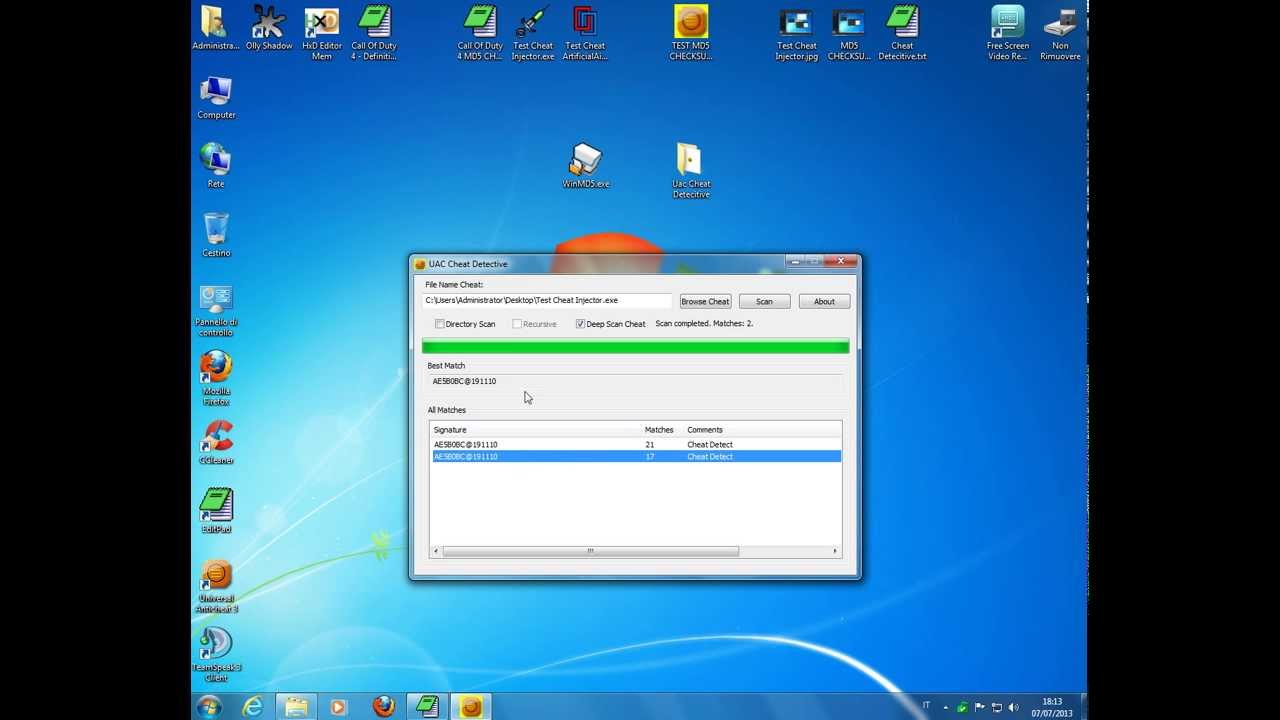Image resolution: width=1280 pixels, height=720 pixels.
Task: Open Pannello di controllo icon
Action: [x=216, y=310]
